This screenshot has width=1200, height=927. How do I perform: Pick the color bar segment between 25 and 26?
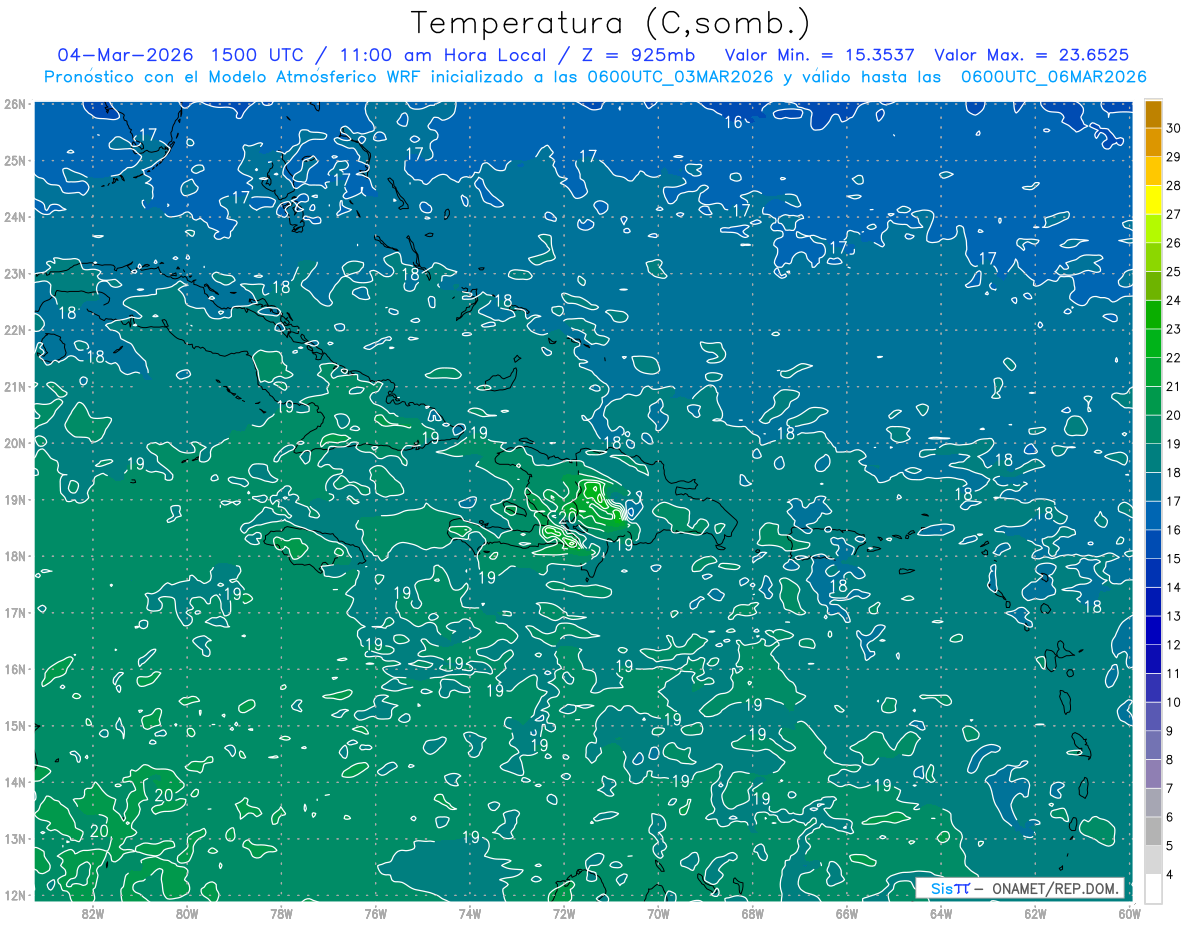coord(1153,257)
